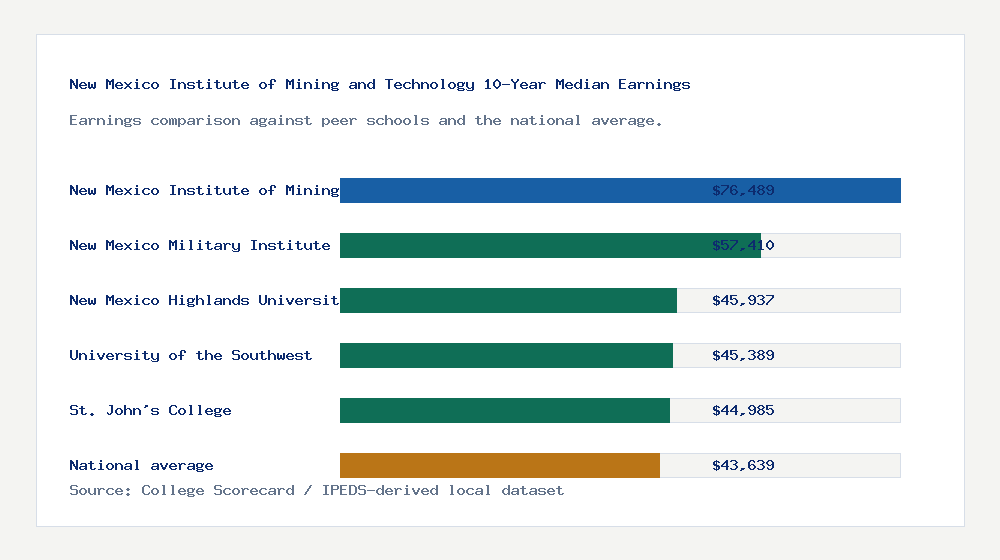Select the 'St. John's College' label
The image size is (1000, 560).
pos(150,410)
